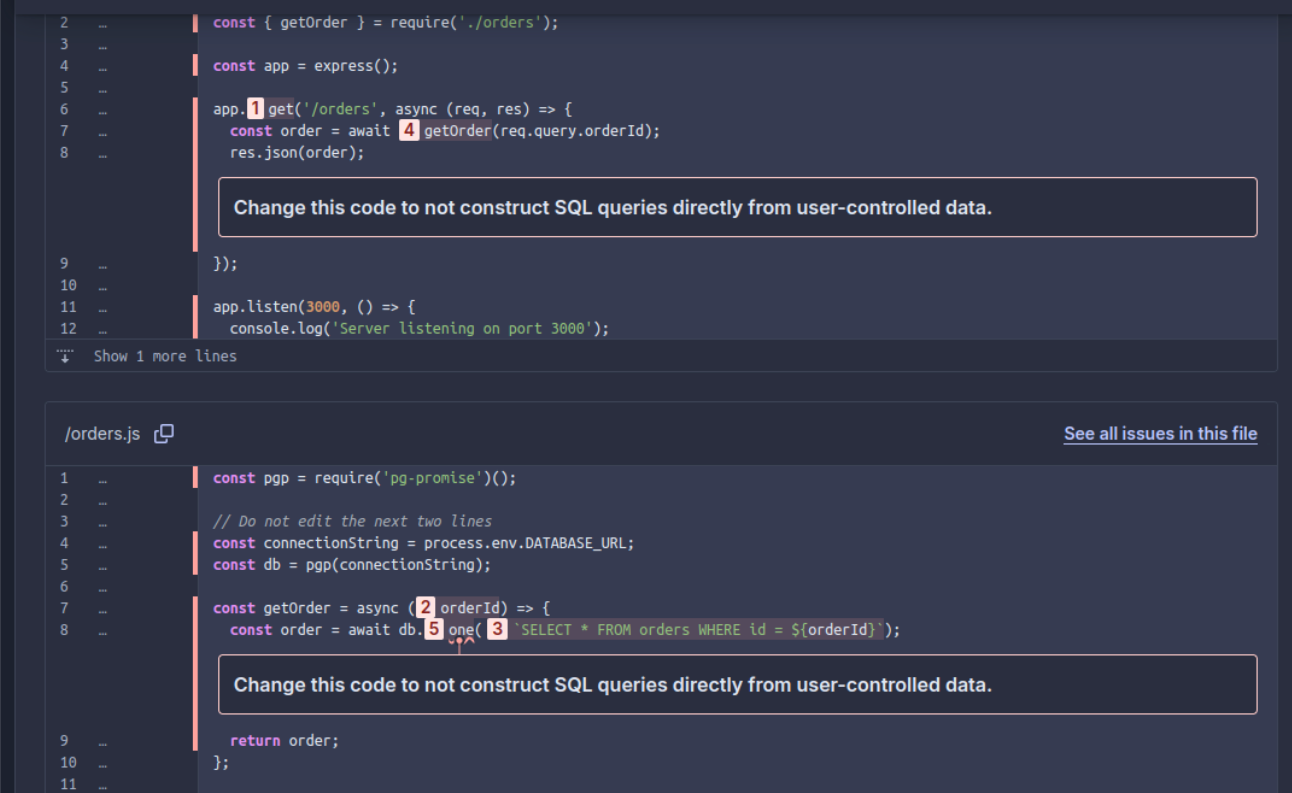
Task: Expand "Show 1 more lines"
Action: tap(165, 356)
